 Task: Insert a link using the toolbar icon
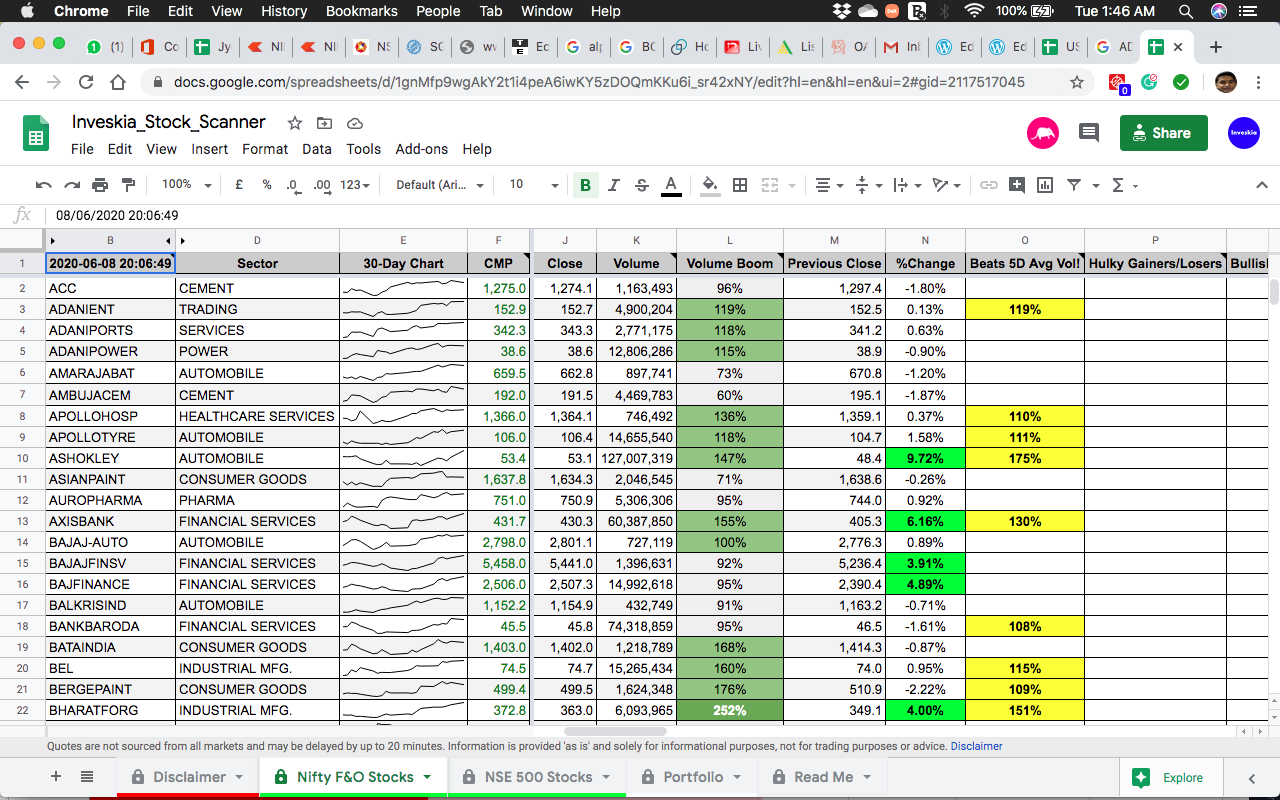coord(989,185)
